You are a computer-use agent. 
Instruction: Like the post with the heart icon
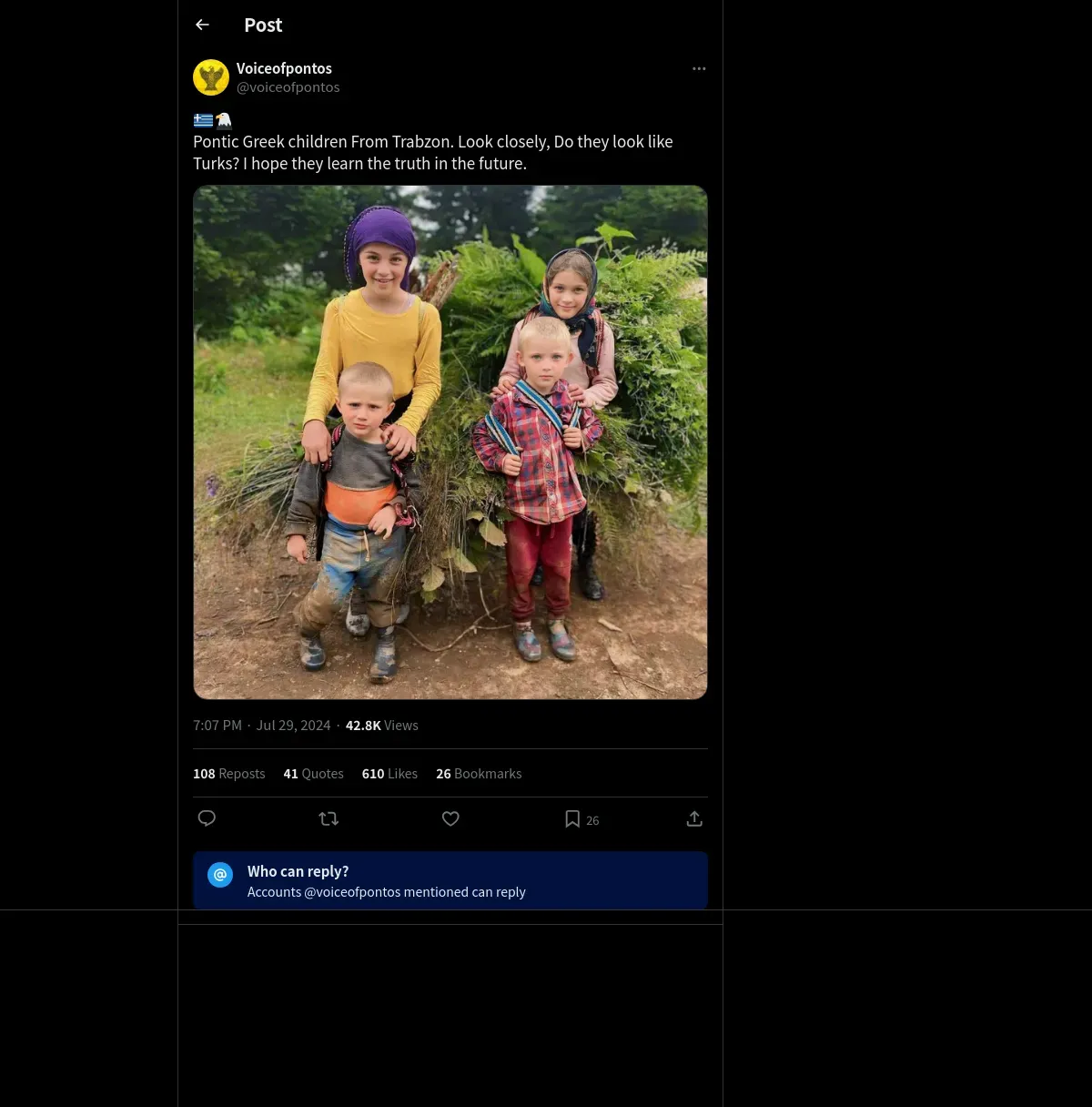[450, 818]
